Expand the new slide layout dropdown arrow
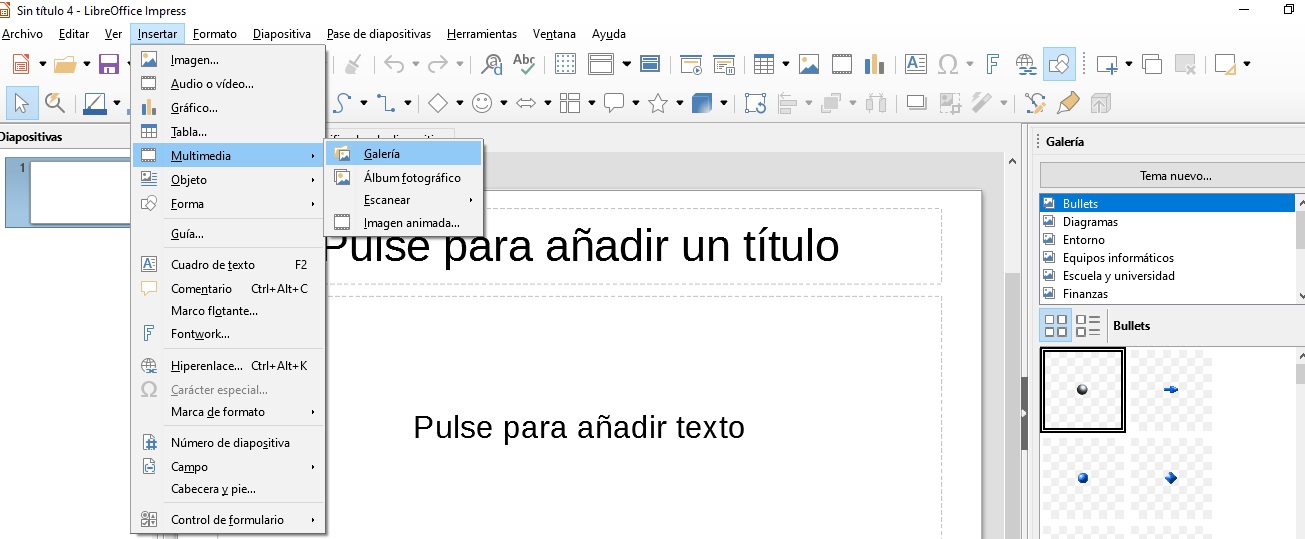Image resolution: width=1305 pixels, height=539 pixels. tap(1129, 64)
